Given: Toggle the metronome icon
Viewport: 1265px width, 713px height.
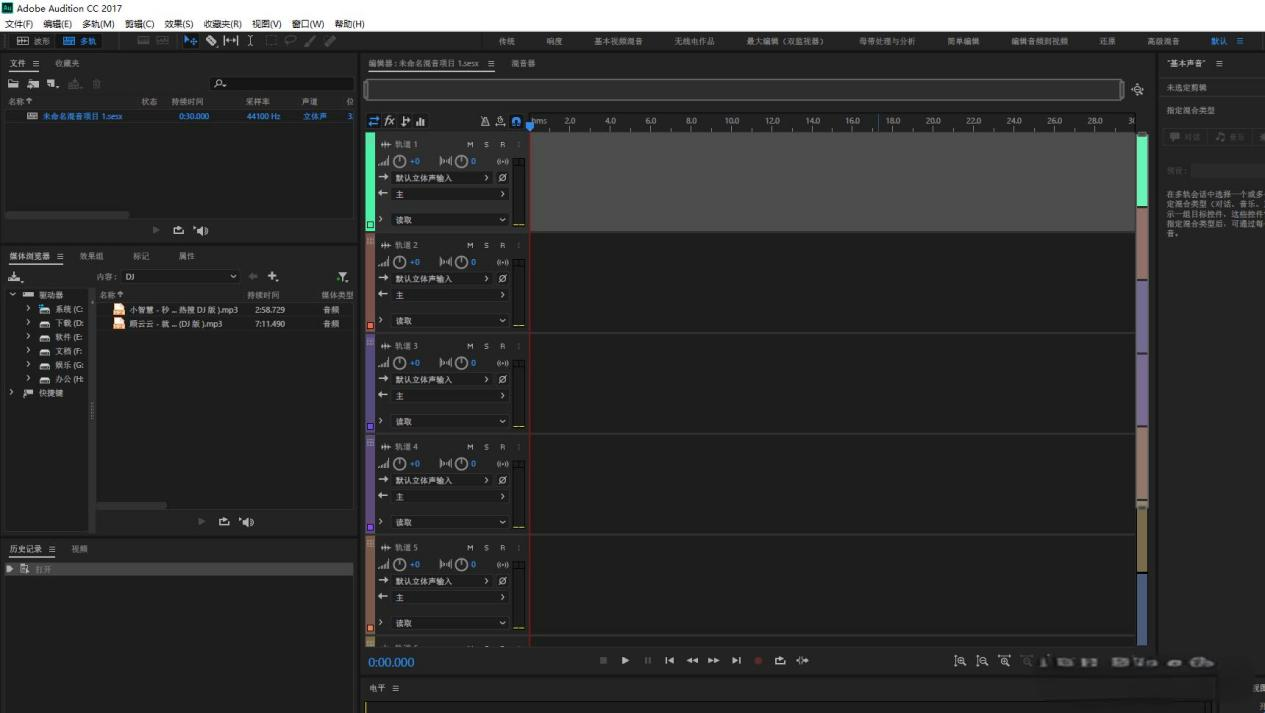Looking at the screenshot, I should point(485,121).
